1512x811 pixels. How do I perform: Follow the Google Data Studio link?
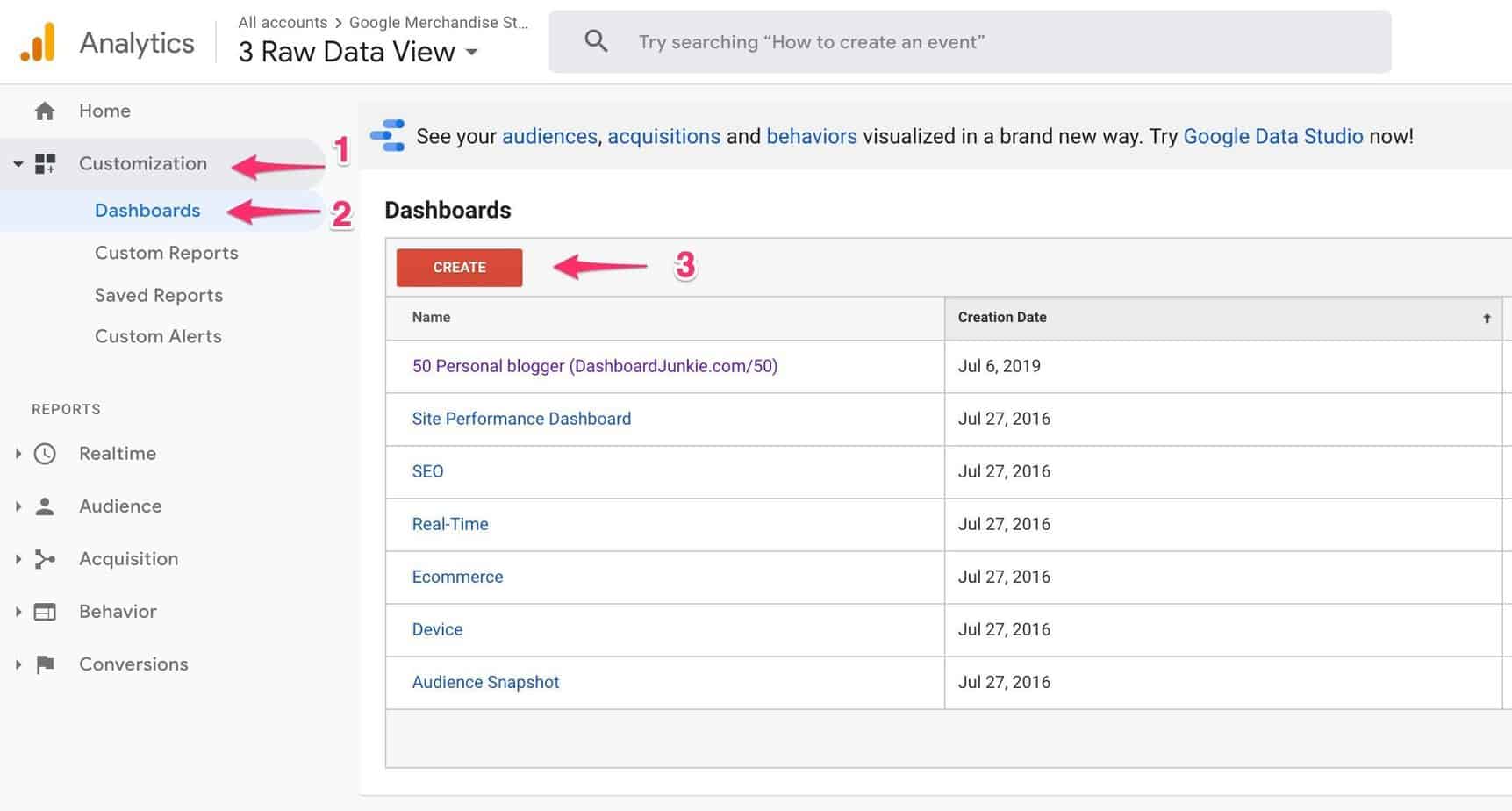[1272, 136]
